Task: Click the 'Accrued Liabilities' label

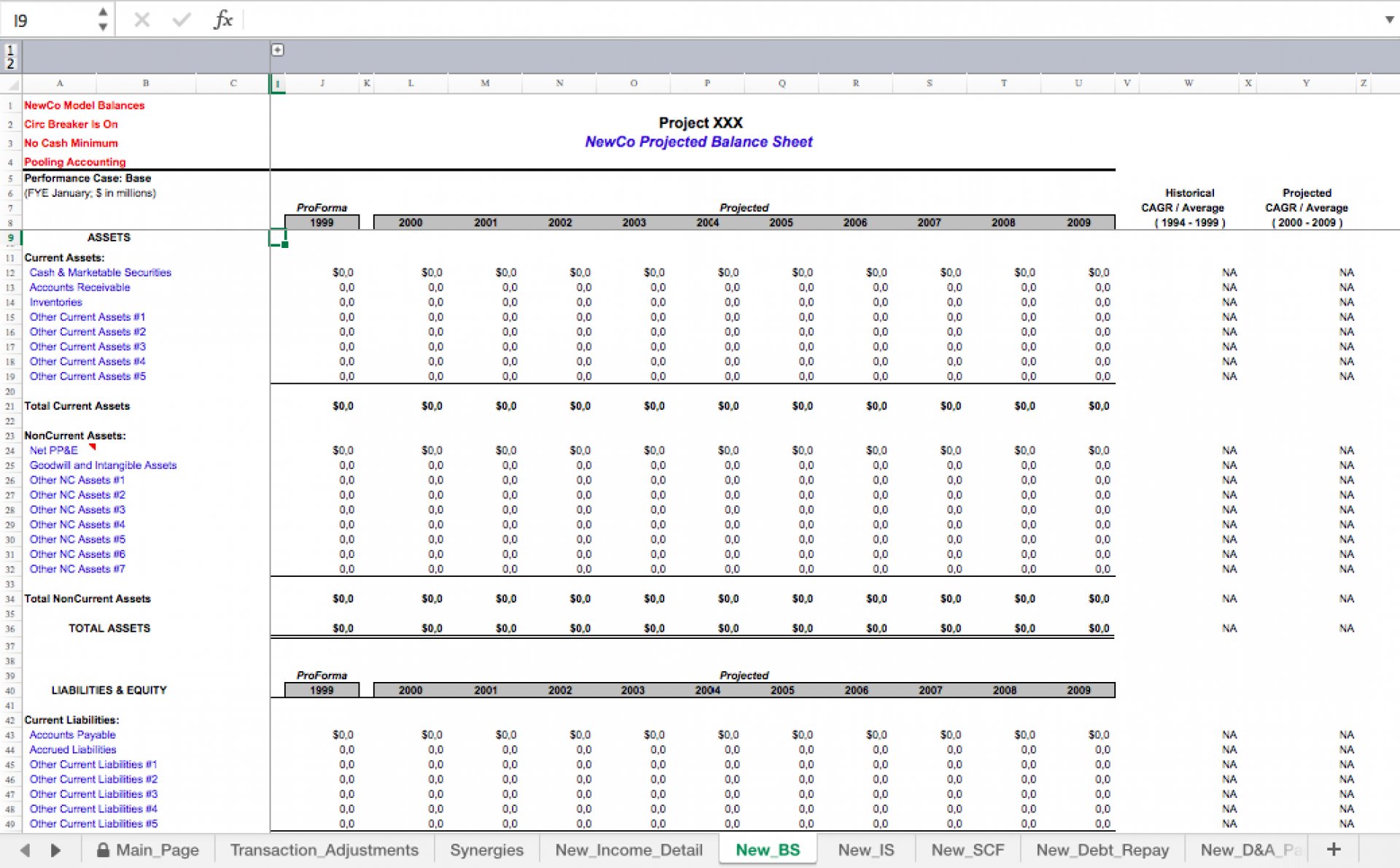Action: (73, 749)
